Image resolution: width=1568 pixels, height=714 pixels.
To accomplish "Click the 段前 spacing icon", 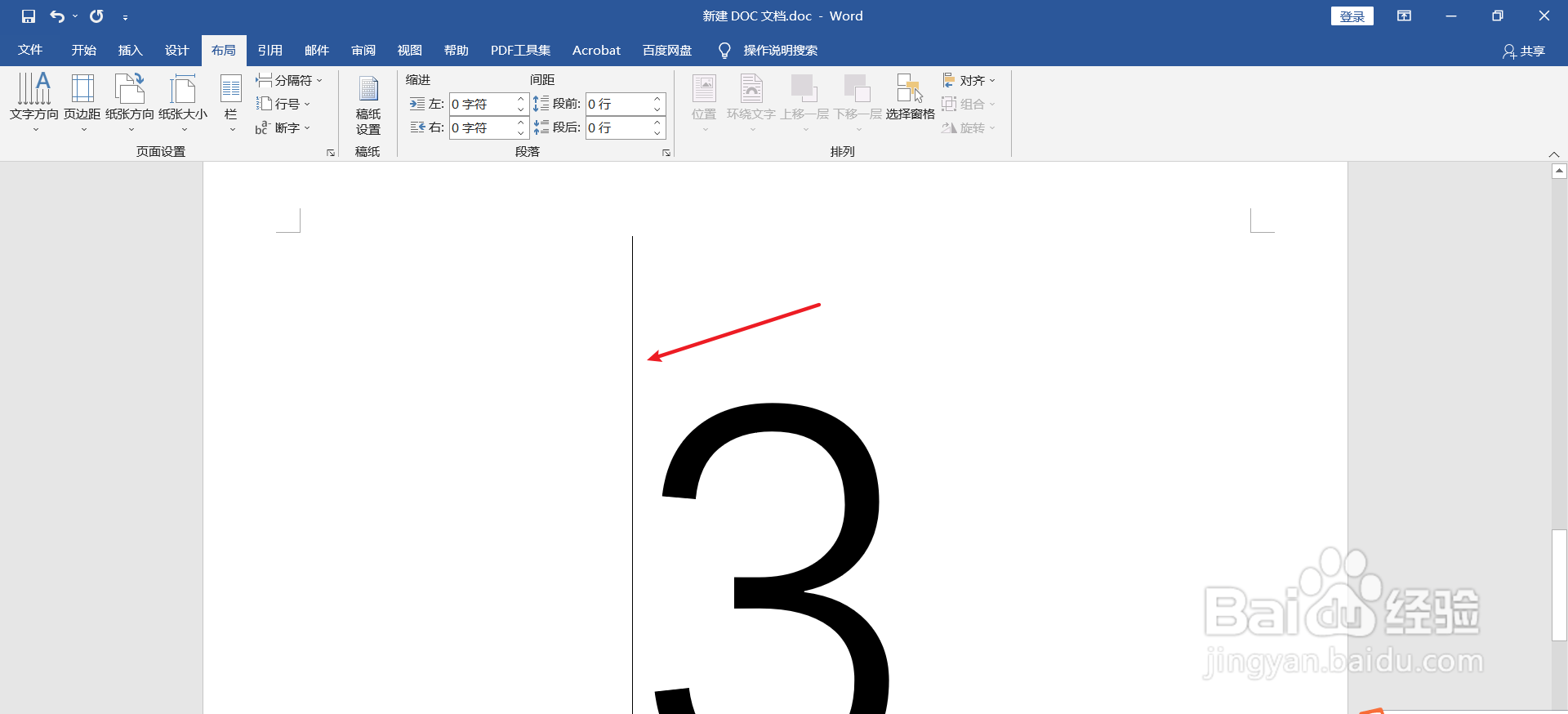I will click(541, 104).
